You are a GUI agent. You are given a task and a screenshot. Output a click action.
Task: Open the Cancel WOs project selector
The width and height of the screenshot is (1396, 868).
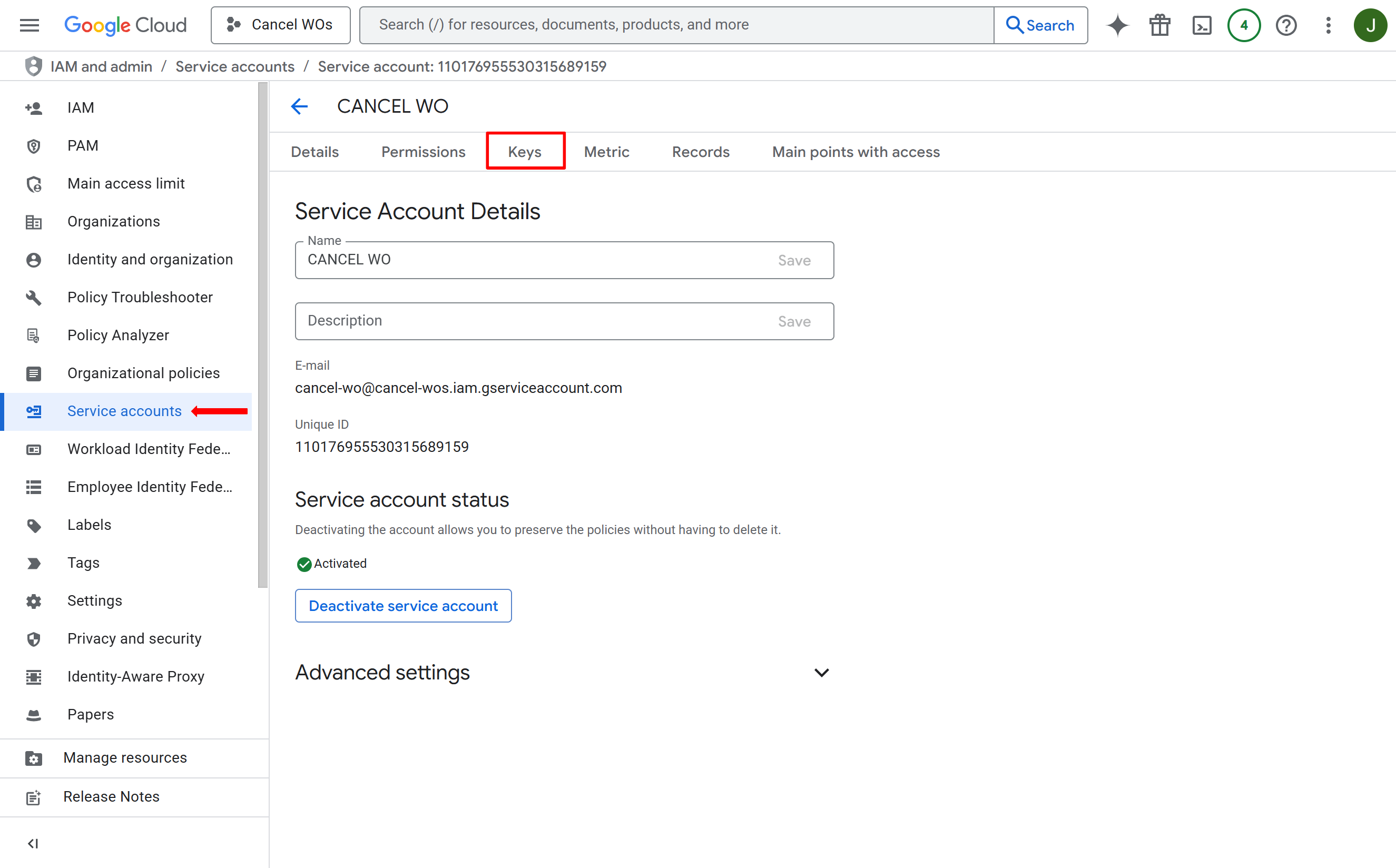(280, 25)
